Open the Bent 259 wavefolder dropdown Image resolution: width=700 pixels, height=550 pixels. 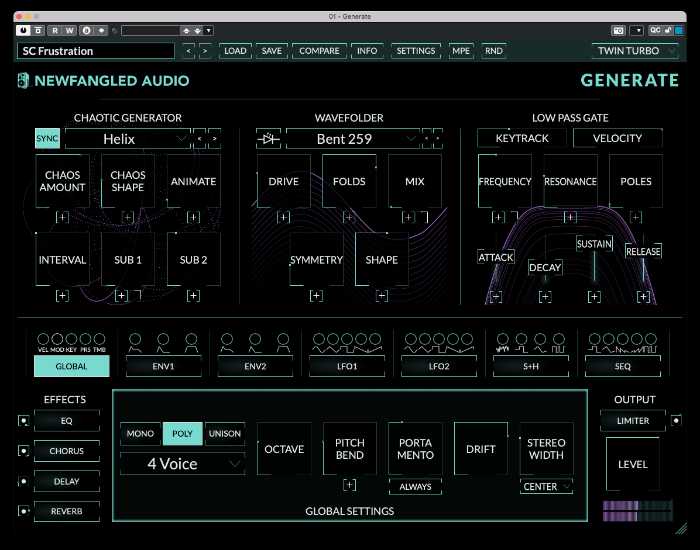(x=353, y=139)
